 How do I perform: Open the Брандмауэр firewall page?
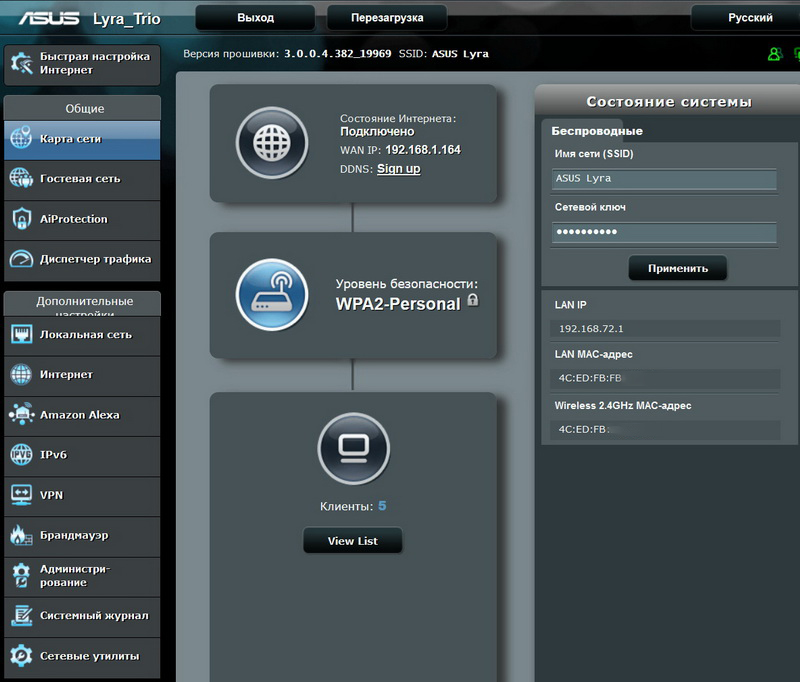(x=81, y=536)
